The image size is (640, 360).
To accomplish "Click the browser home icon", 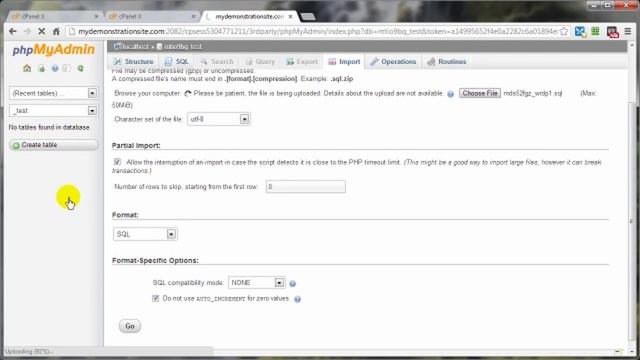I will tap(56, 31).
